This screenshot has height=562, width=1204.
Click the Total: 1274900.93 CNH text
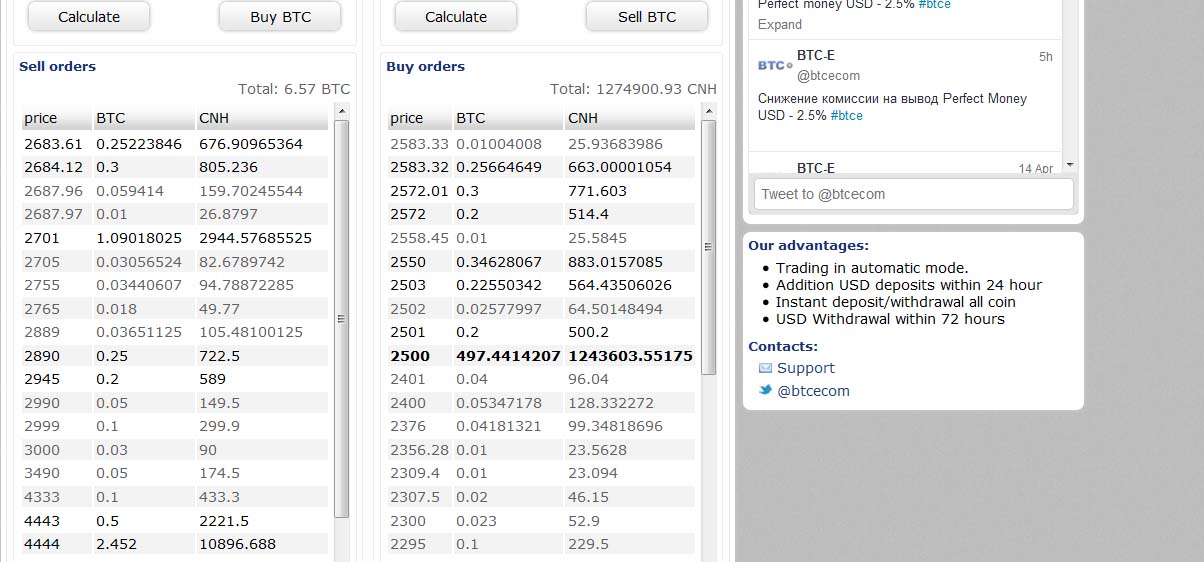tap(634, 89)
